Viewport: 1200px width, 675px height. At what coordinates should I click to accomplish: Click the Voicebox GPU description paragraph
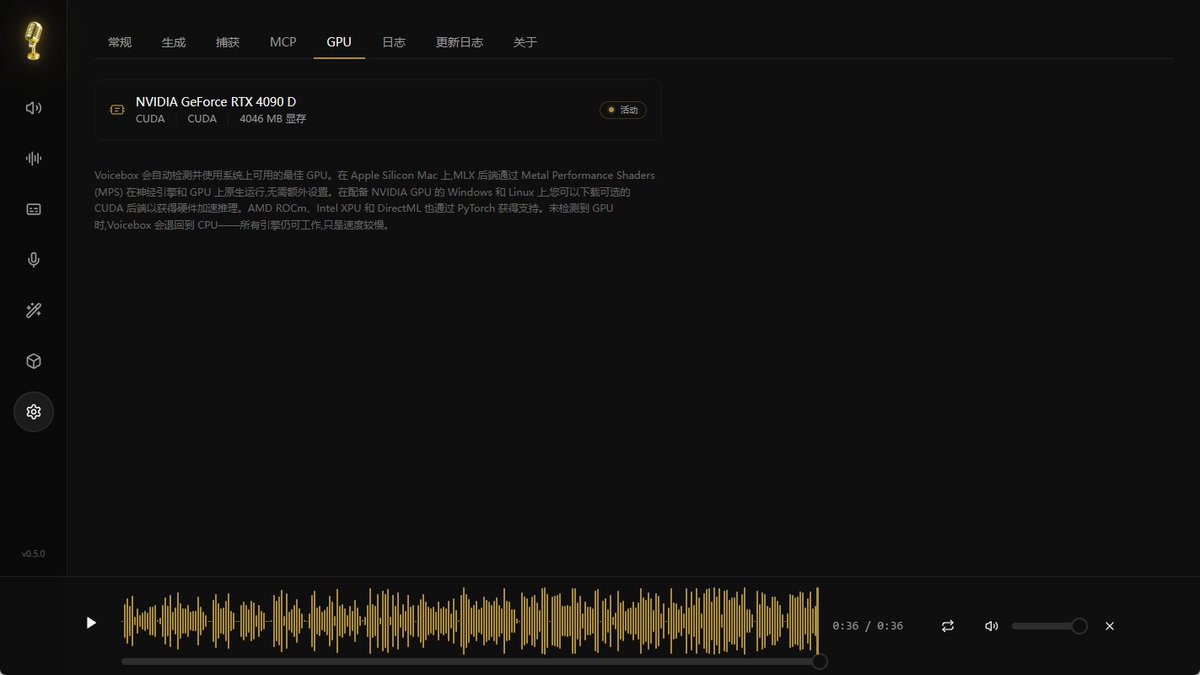pos(375,200)
